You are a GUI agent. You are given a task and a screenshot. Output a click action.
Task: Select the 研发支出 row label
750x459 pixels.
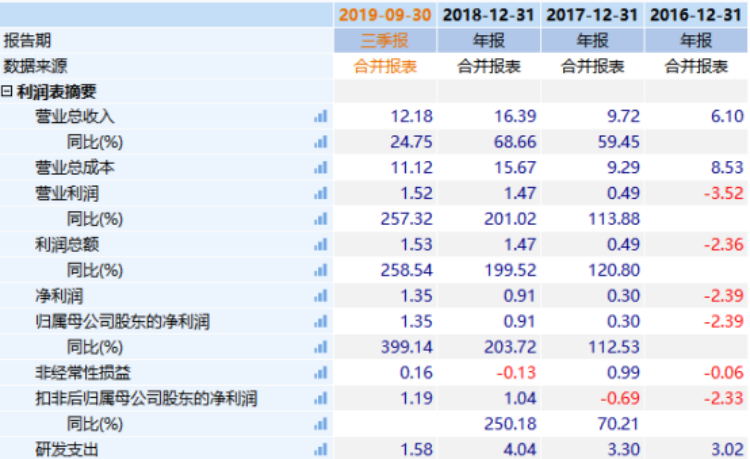pos(67,449)
